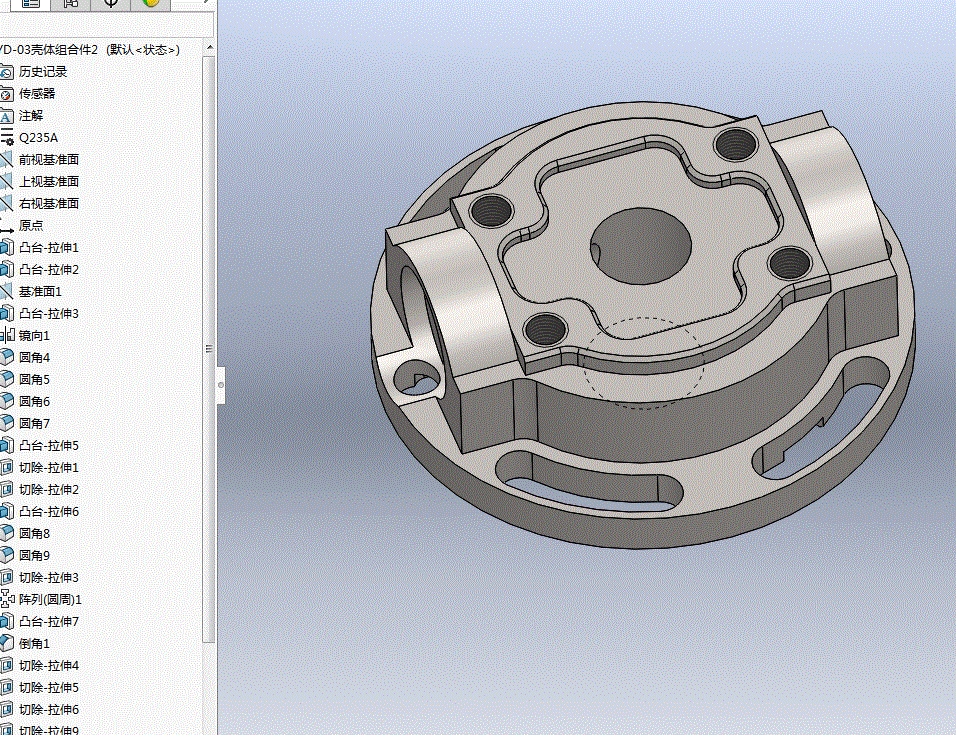This screenshot has height=735, width=956.
Task: Open the FeatureManager design tree tab
Action: coord(30,4)
